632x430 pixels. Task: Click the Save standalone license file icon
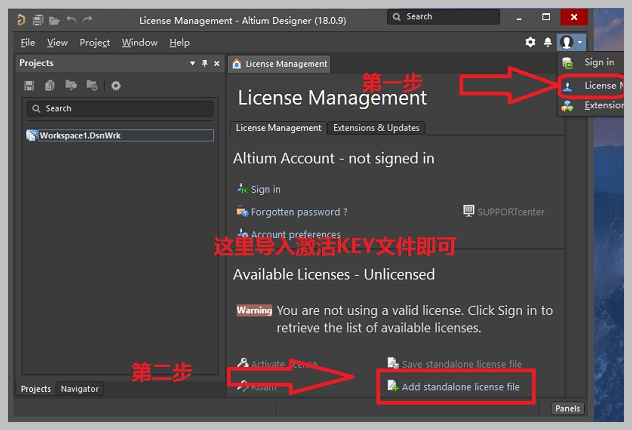(393, 363)
